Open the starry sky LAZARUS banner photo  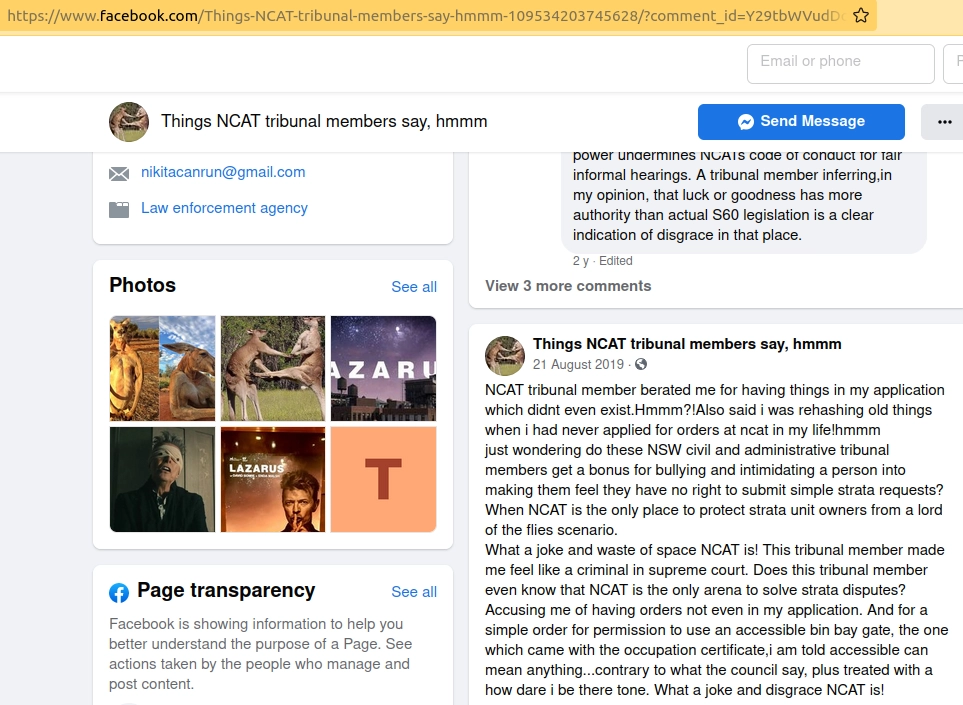[383, 368]
